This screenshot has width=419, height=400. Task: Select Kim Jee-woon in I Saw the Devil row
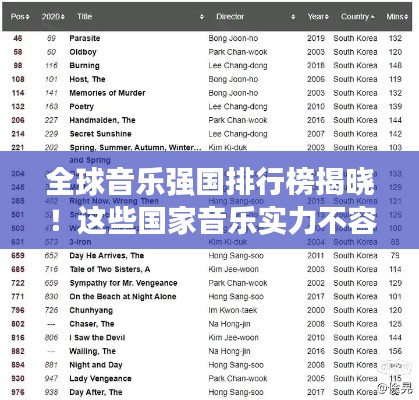(x=233, y=338)
